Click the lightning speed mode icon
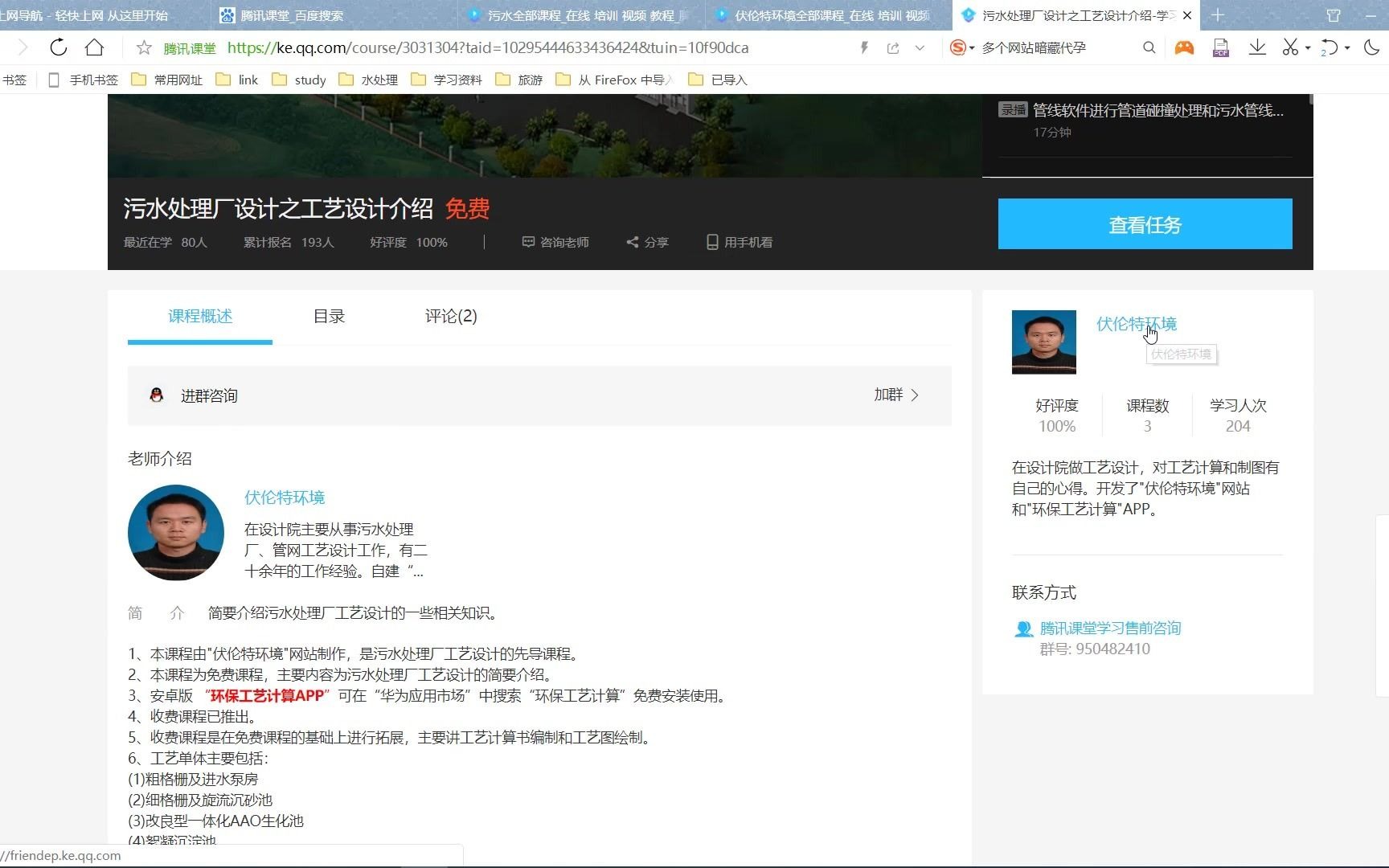This screenshot has width=1389, height=868. point(864,47)
